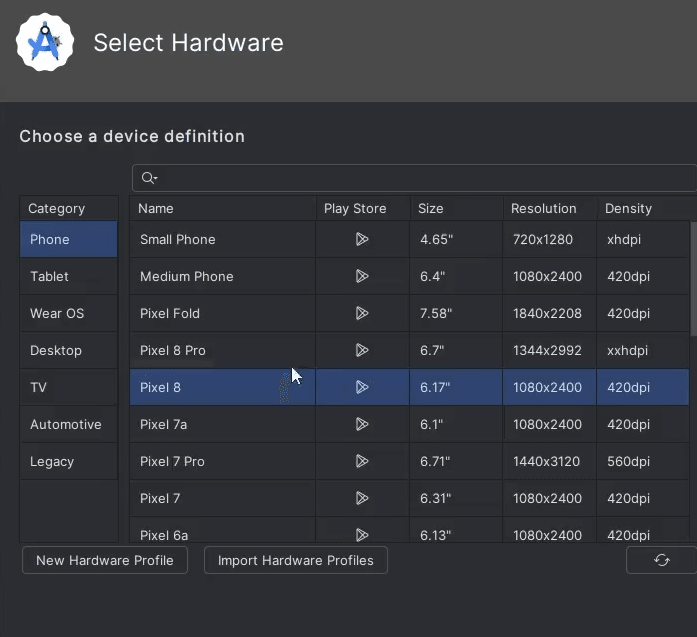Click the Android Studio logo icon

coord(45,42)
